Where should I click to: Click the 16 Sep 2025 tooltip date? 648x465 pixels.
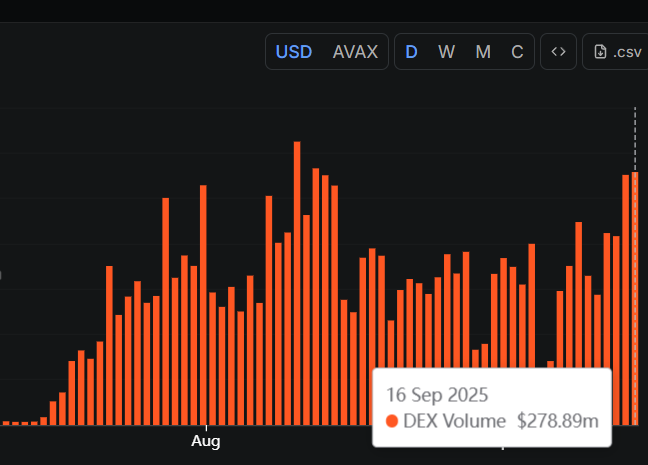pyautogui.click(x=435, y=394)
